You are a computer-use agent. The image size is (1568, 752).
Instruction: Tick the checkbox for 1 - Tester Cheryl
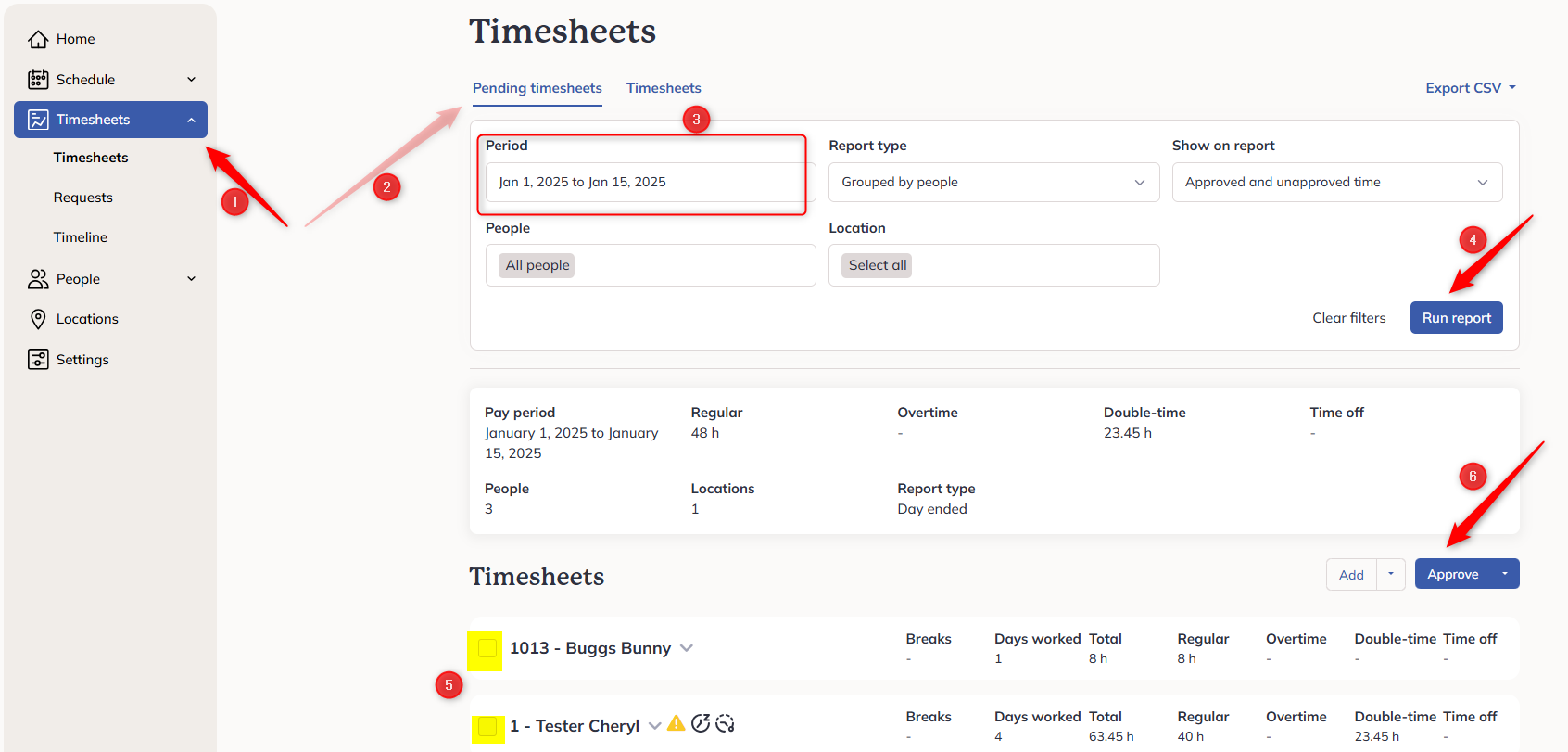click(487, 726)
